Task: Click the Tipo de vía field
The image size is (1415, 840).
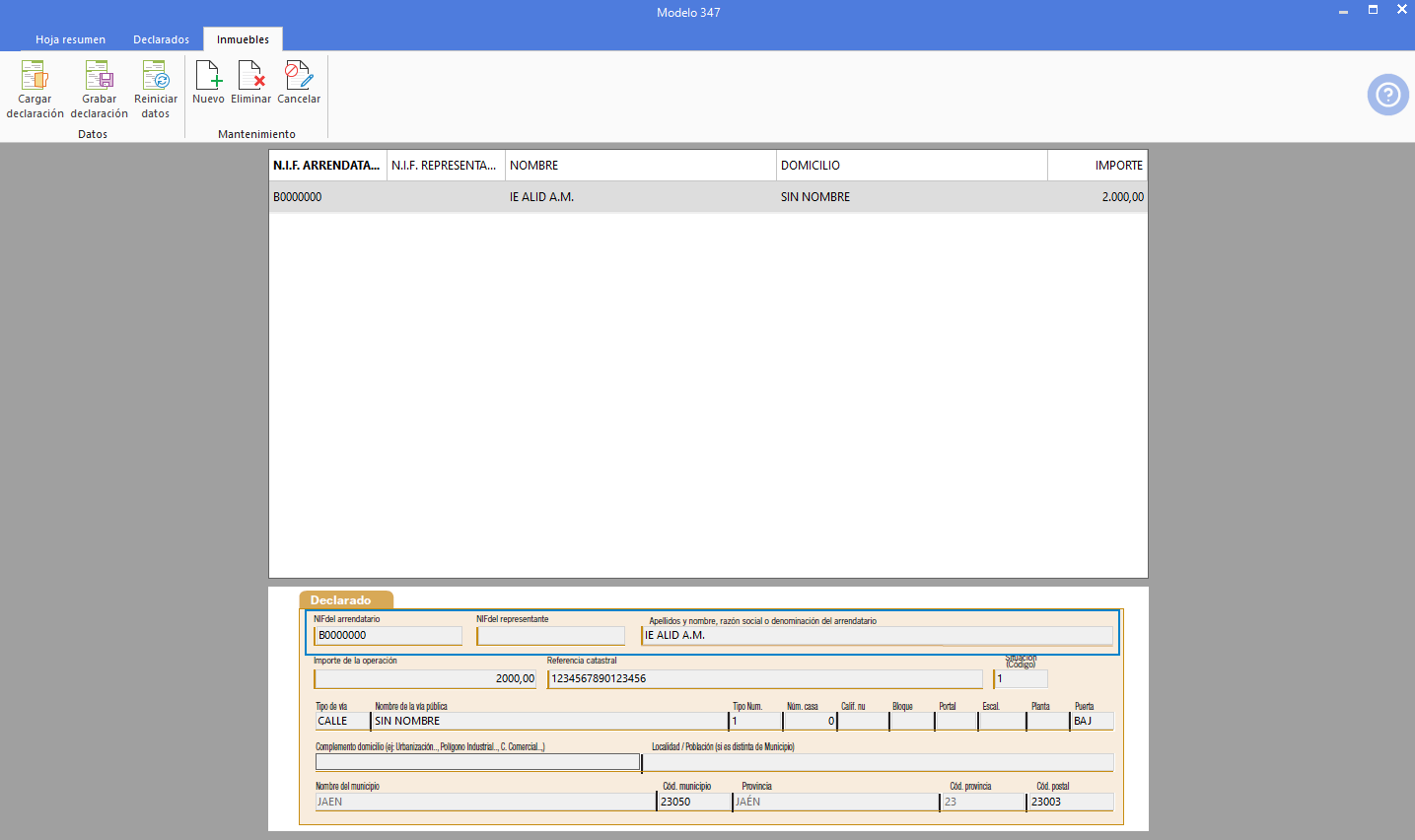Action: pos(342,722)
